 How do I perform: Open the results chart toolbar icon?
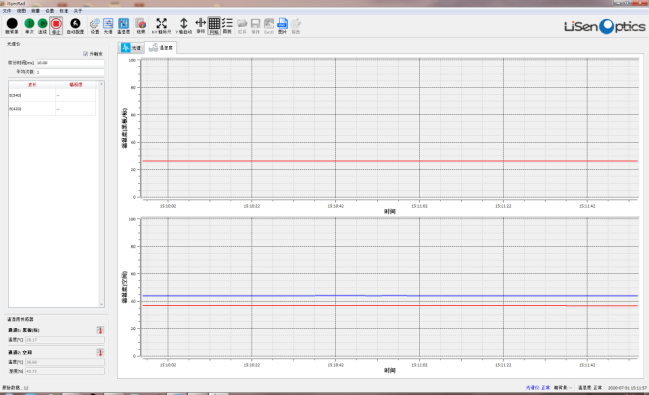coord(141,26)
